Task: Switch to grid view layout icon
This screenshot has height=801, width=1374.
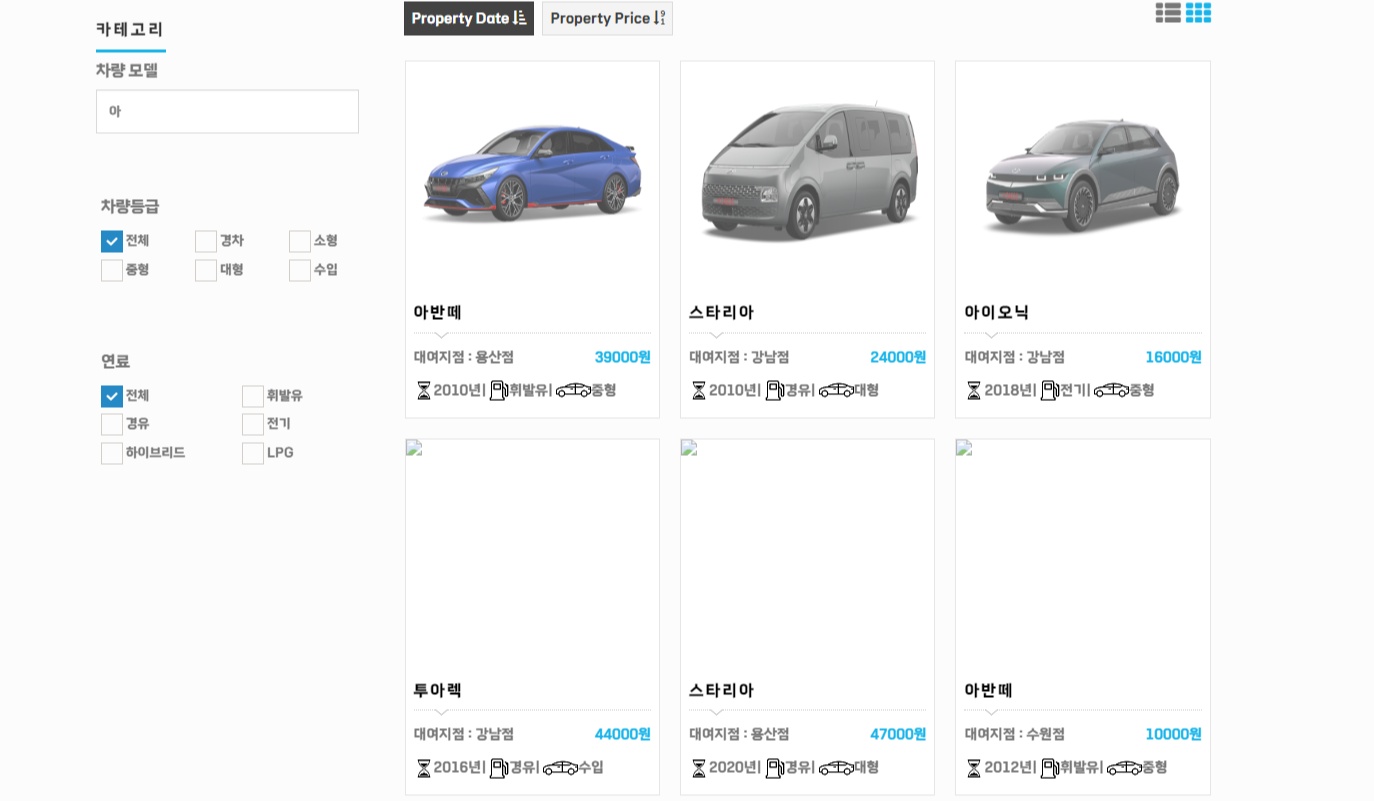Action: [x=1198, y=13]
